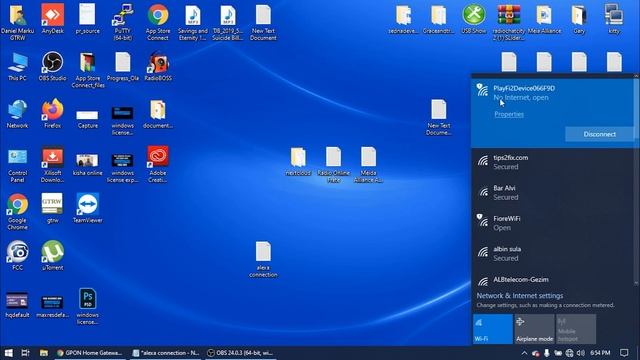Viewport: 640px width, 360px height.
Task: Open the Daniel Marku GTRW folder
Action: tap(17, 22)
